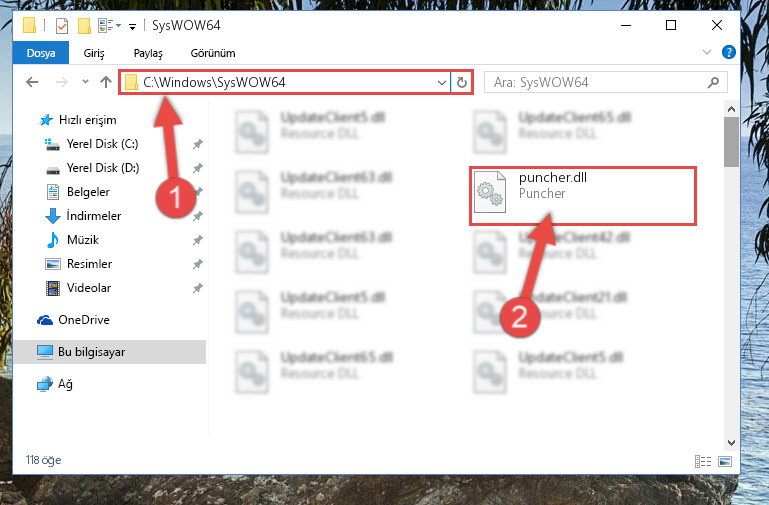769x505 pixels.
Task: Open the recent locations dropdown arrow
Action: click(x=85, y=81)
